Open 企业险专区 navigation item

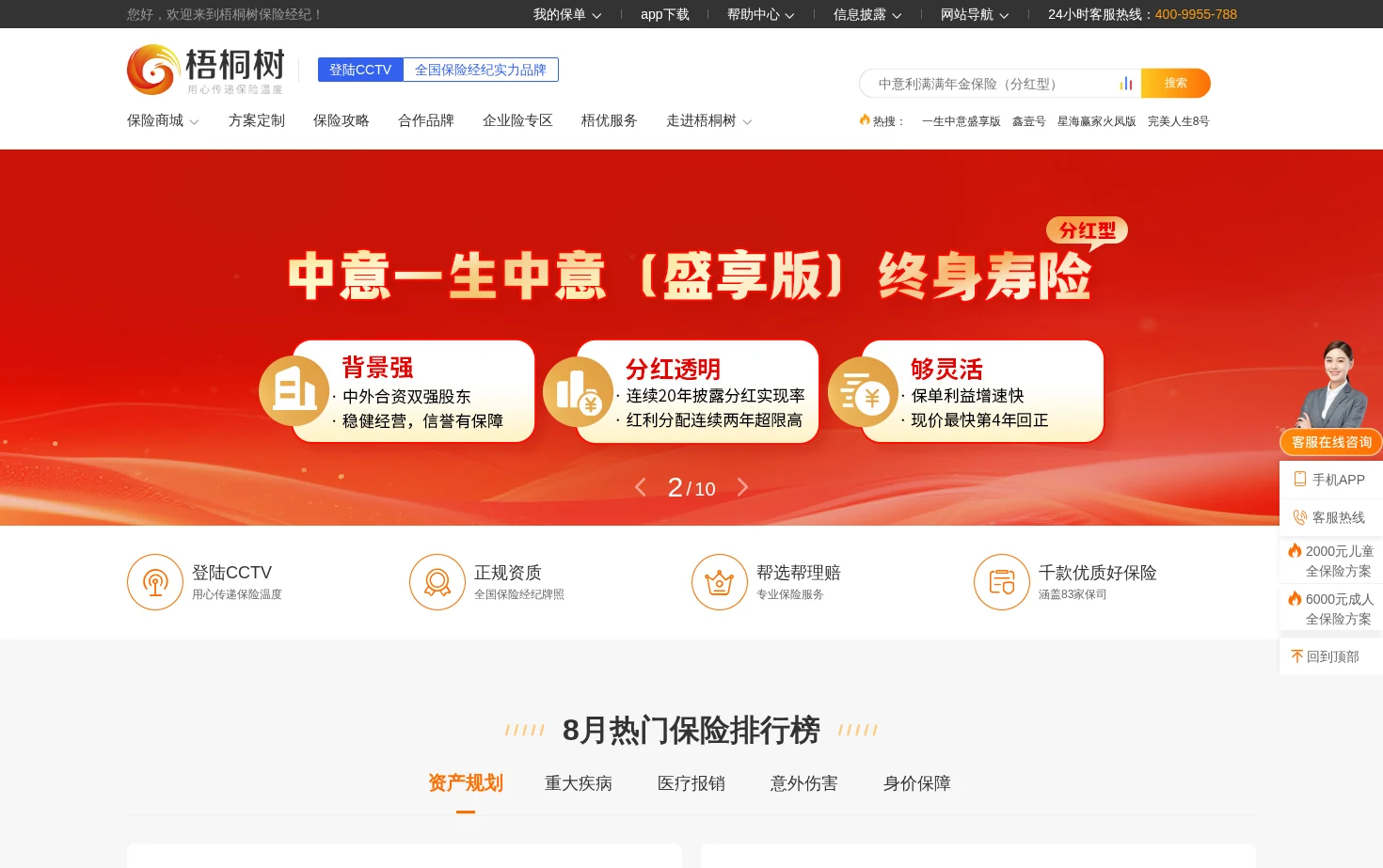(517, 120)
